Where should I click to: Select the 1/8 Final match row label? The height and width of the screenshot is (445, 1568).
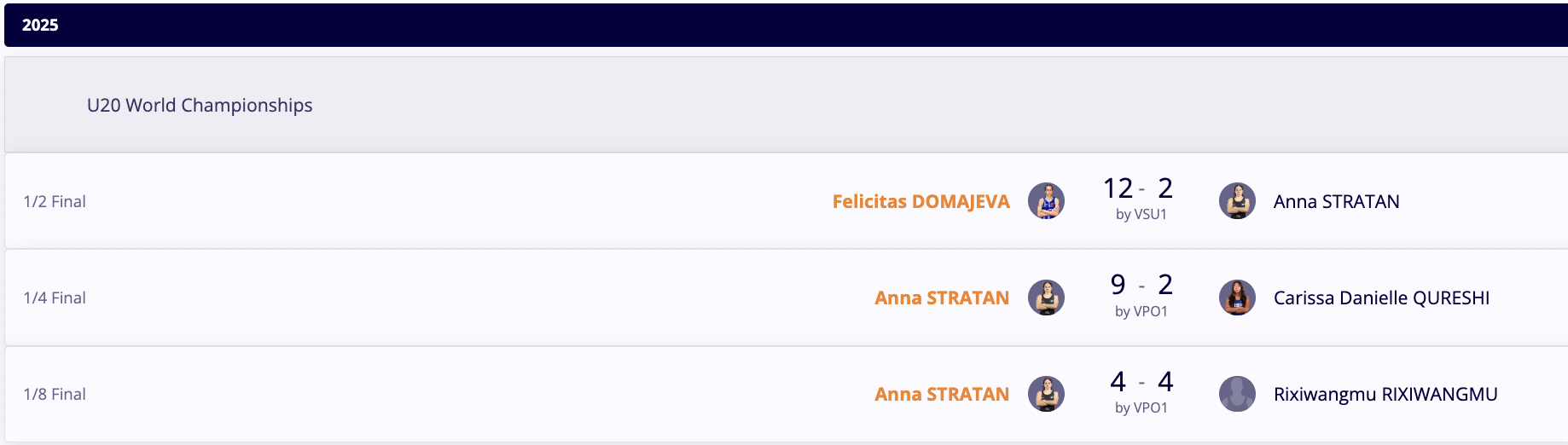pyautogui.click(x=55, y=394)
